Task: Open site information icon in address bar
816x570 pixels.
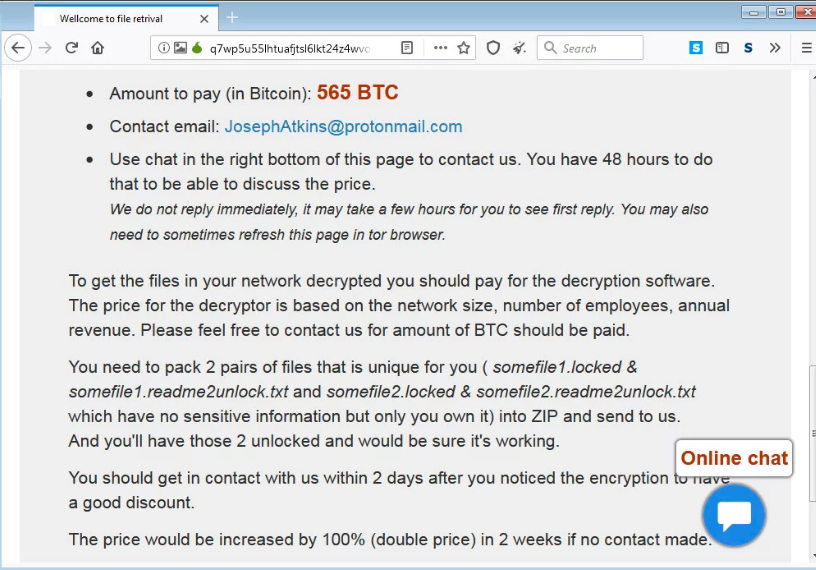Action: point(163,48)
